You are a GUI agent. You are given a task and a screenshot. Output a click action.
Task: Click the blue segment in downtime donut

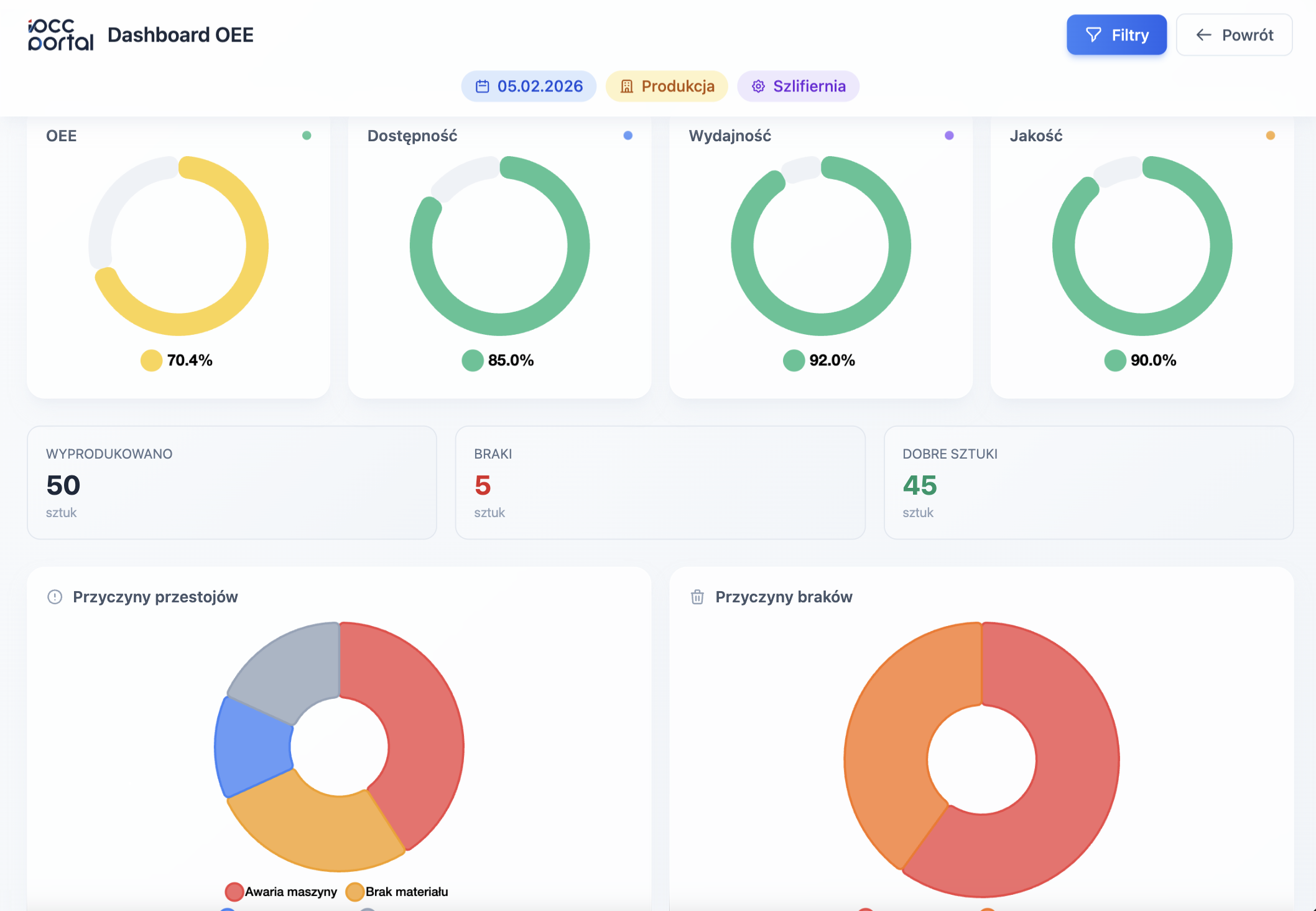pyautogui.click(x=252, y=747)
